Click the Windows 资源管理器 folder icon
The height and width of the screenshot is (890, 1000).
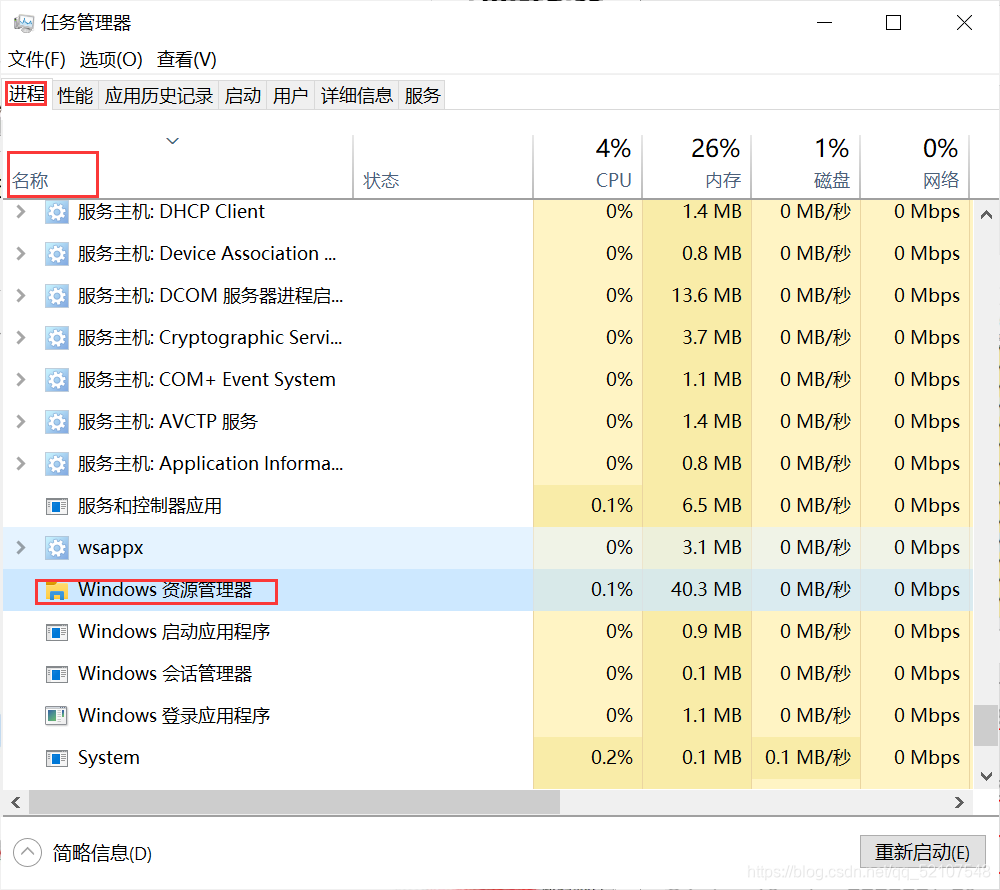57,591
